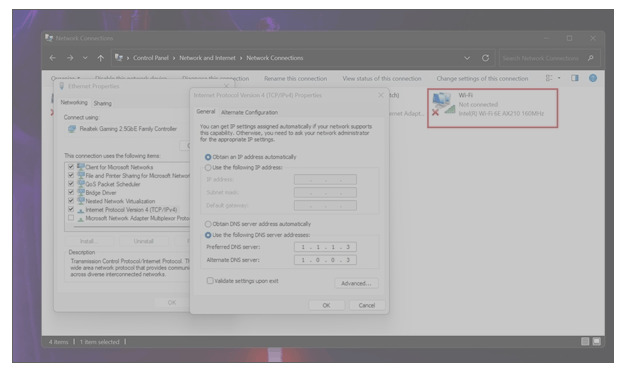Screen dimensions: 623x369
Task: Open the recent locations chevron
Action: tap(85, 58)
